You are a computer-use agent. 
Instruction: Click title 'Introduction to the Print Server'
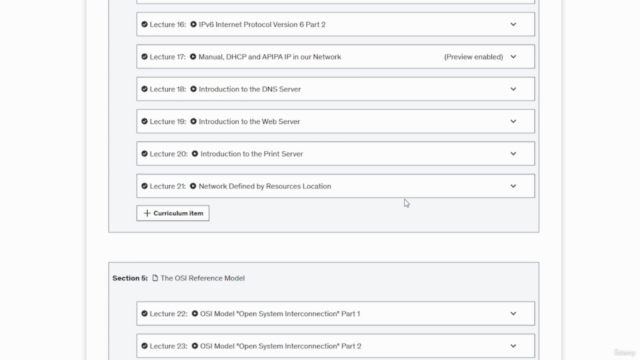[252, 154]
